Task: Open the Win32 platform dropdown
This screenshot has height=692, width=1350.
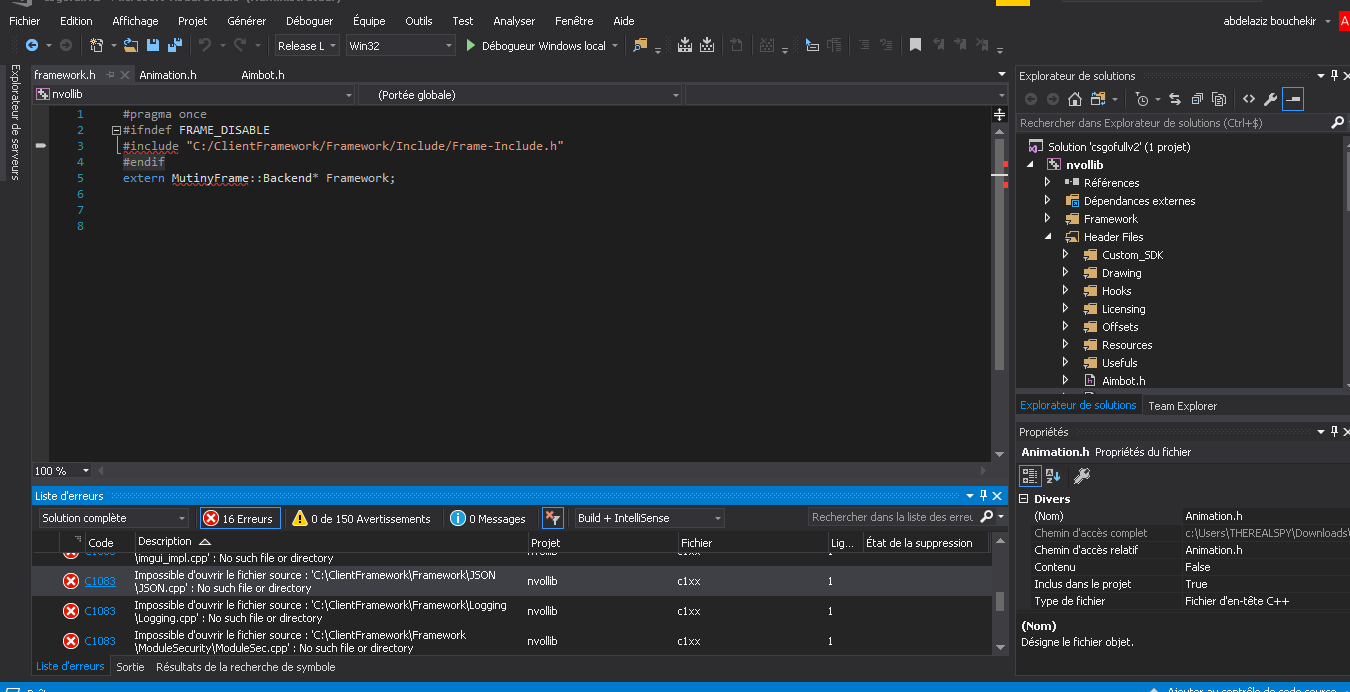Action: click(400, 46)
